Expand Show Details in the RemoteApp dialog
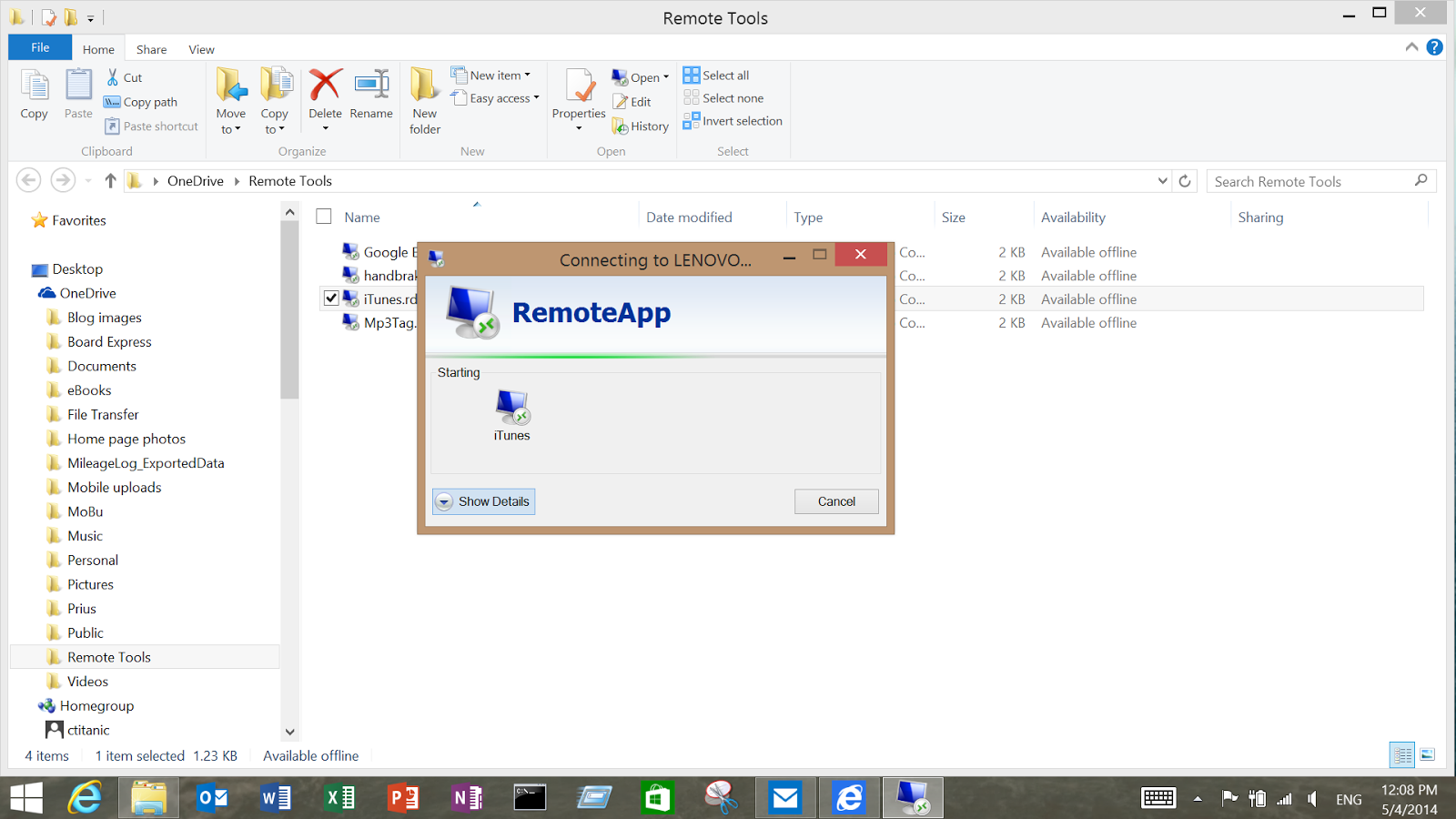This screenshot has height=819, width=1456. point(483,501)
